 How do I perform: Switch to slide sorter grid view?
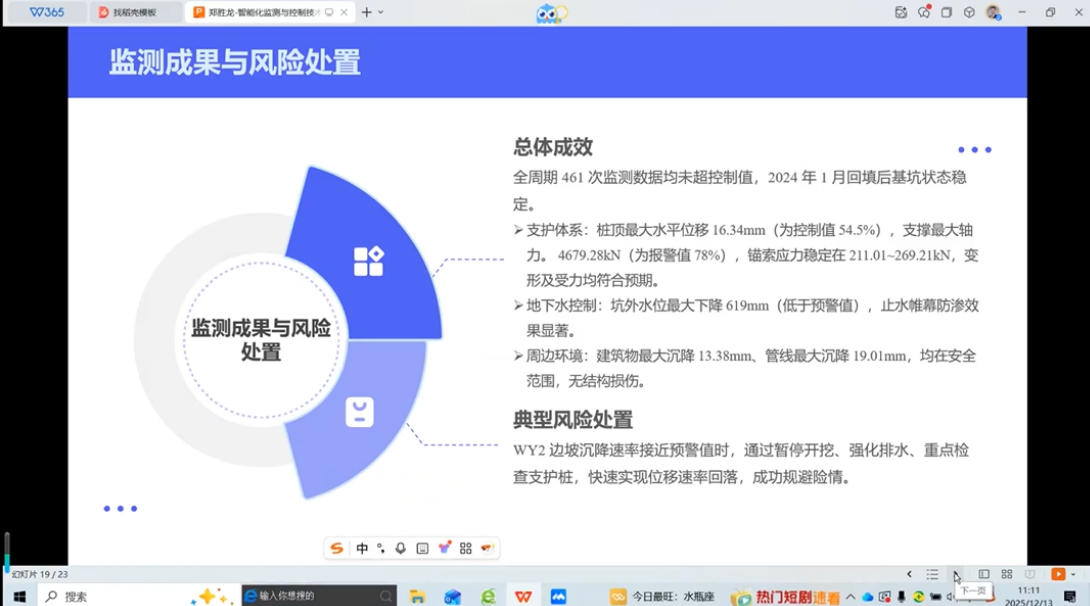(1007, 574)
